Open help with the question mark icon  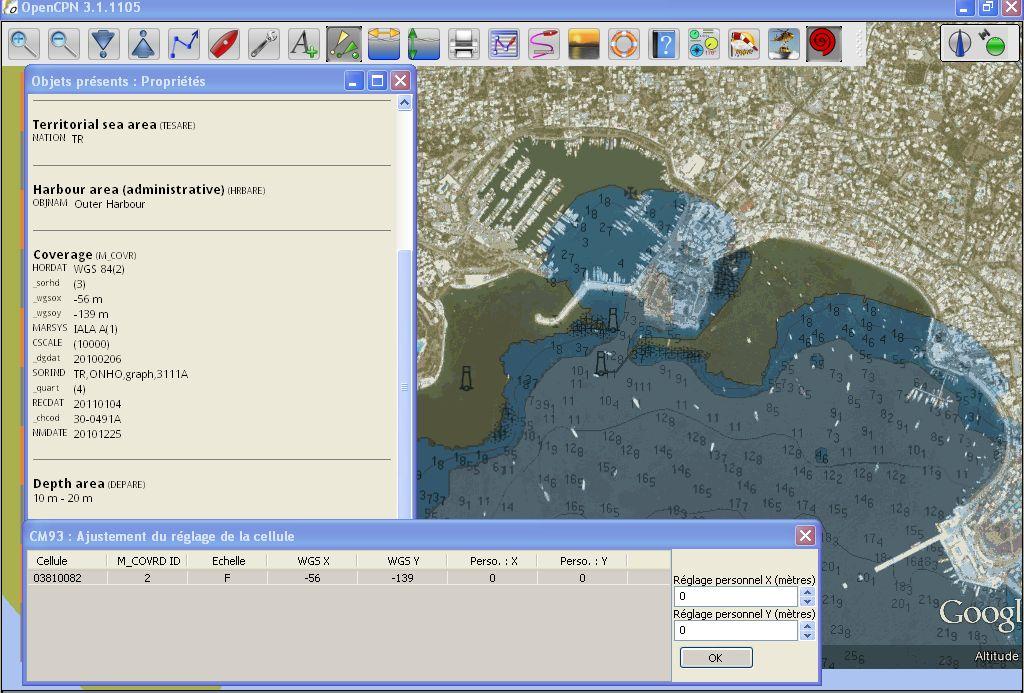pyautogui.click(x=664, y=44)
